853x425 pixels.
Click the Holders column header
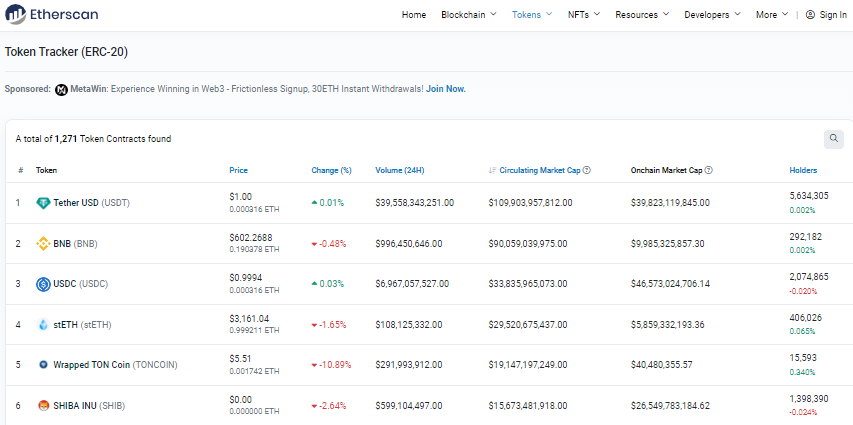pos(803,170)
